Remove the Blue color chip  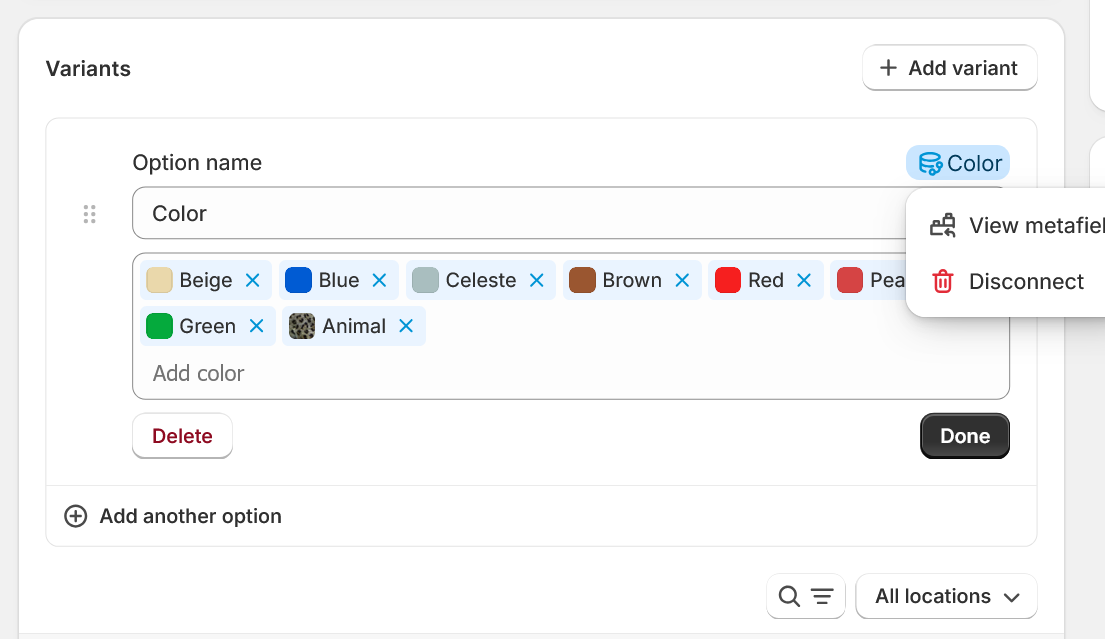(380, 281)
